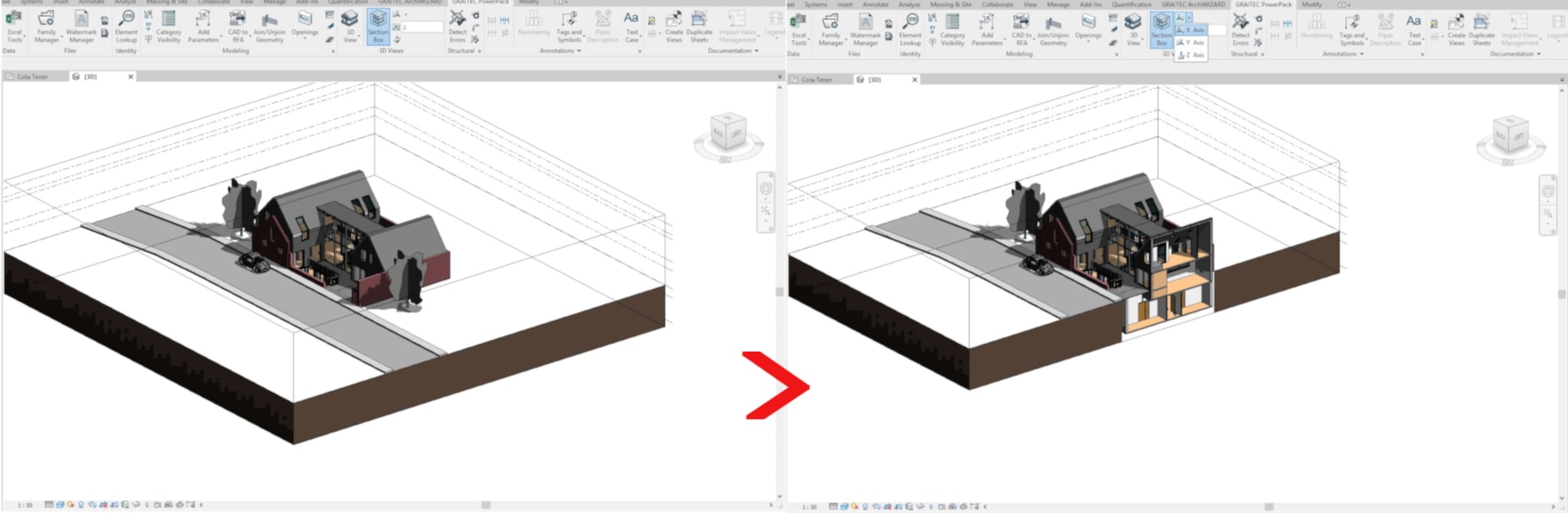This screenshot has width=1568, height=514.
Task: Choose X Axis from the open dropdown
Action: click(x=1191, y=30)
